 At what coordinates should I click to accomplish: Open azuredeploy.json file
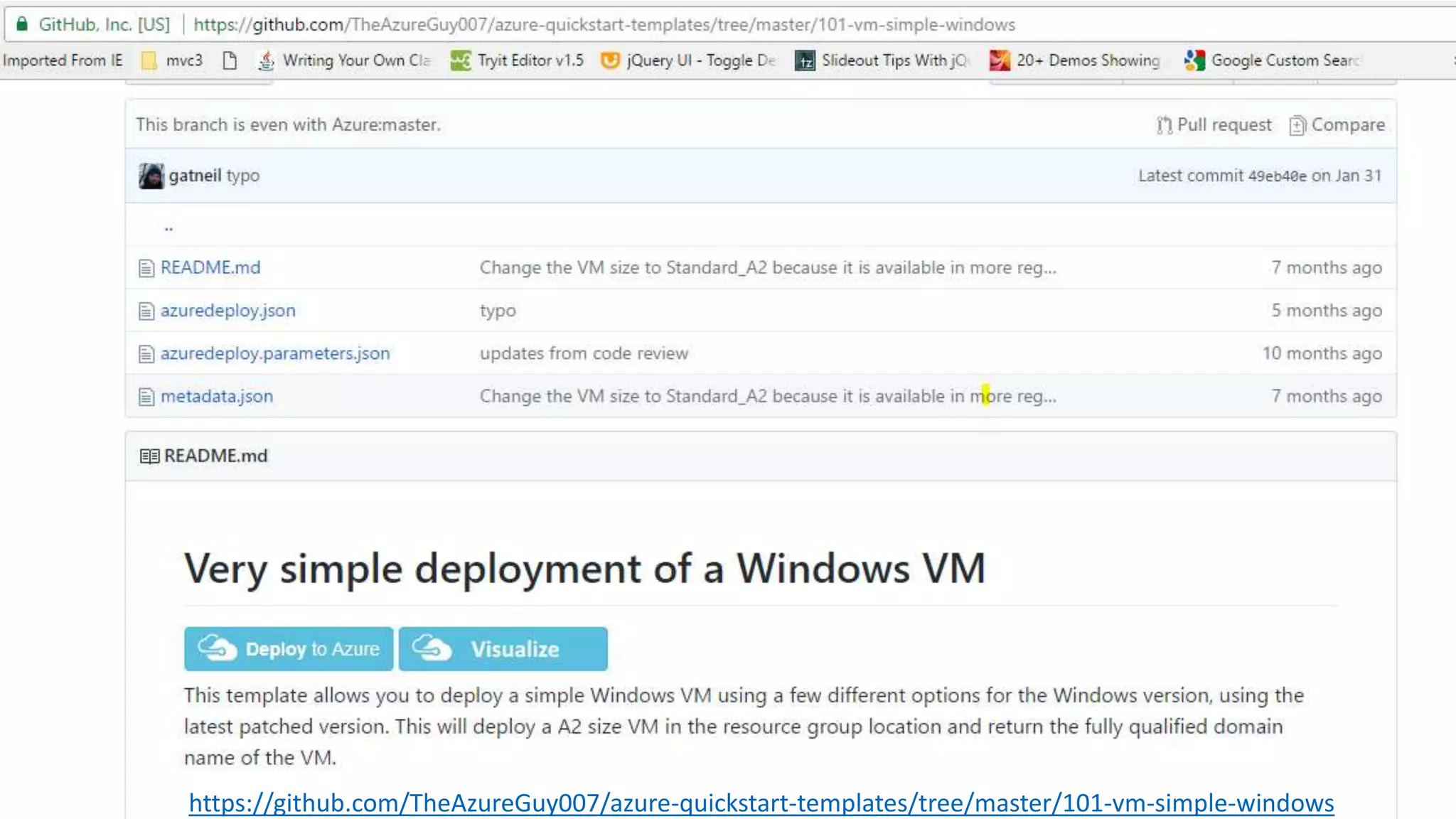(227, 310)
